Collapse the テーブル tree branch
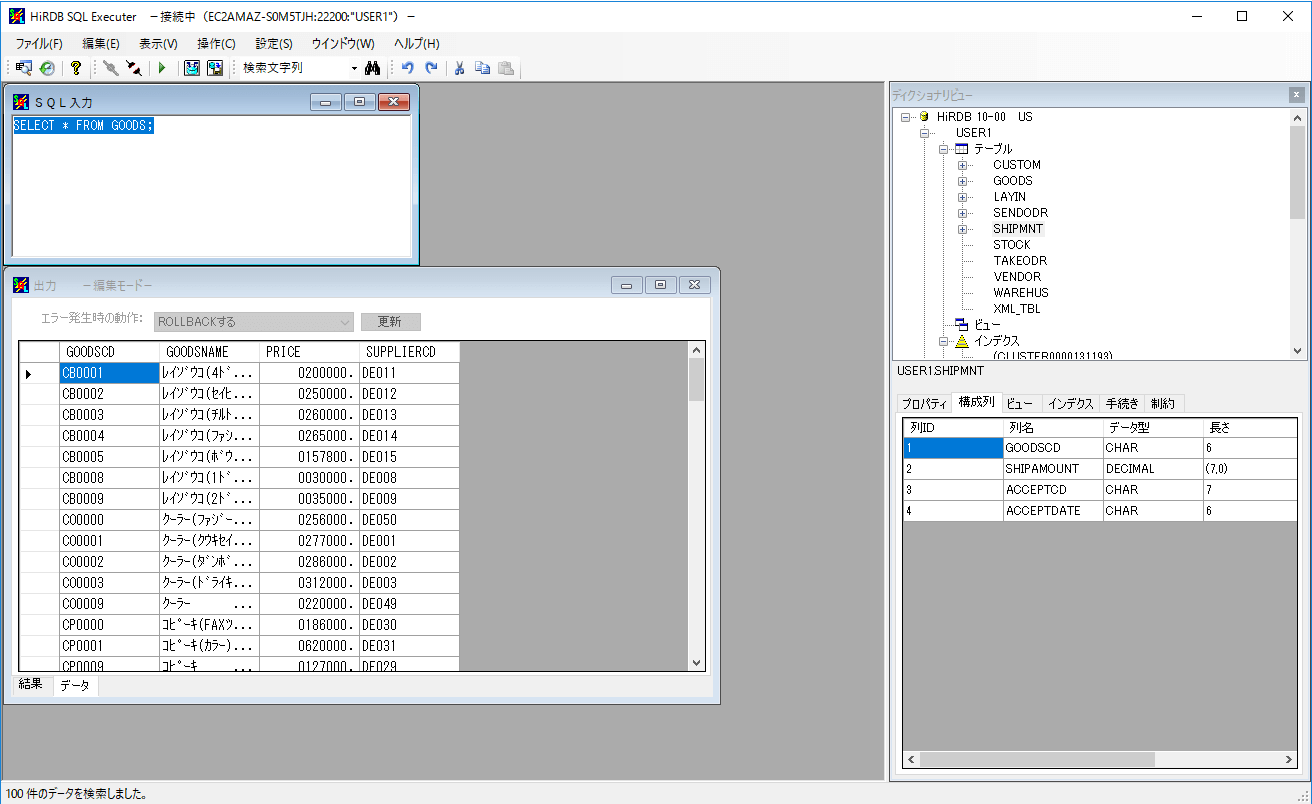1312x804 pixels. point(943,148)
